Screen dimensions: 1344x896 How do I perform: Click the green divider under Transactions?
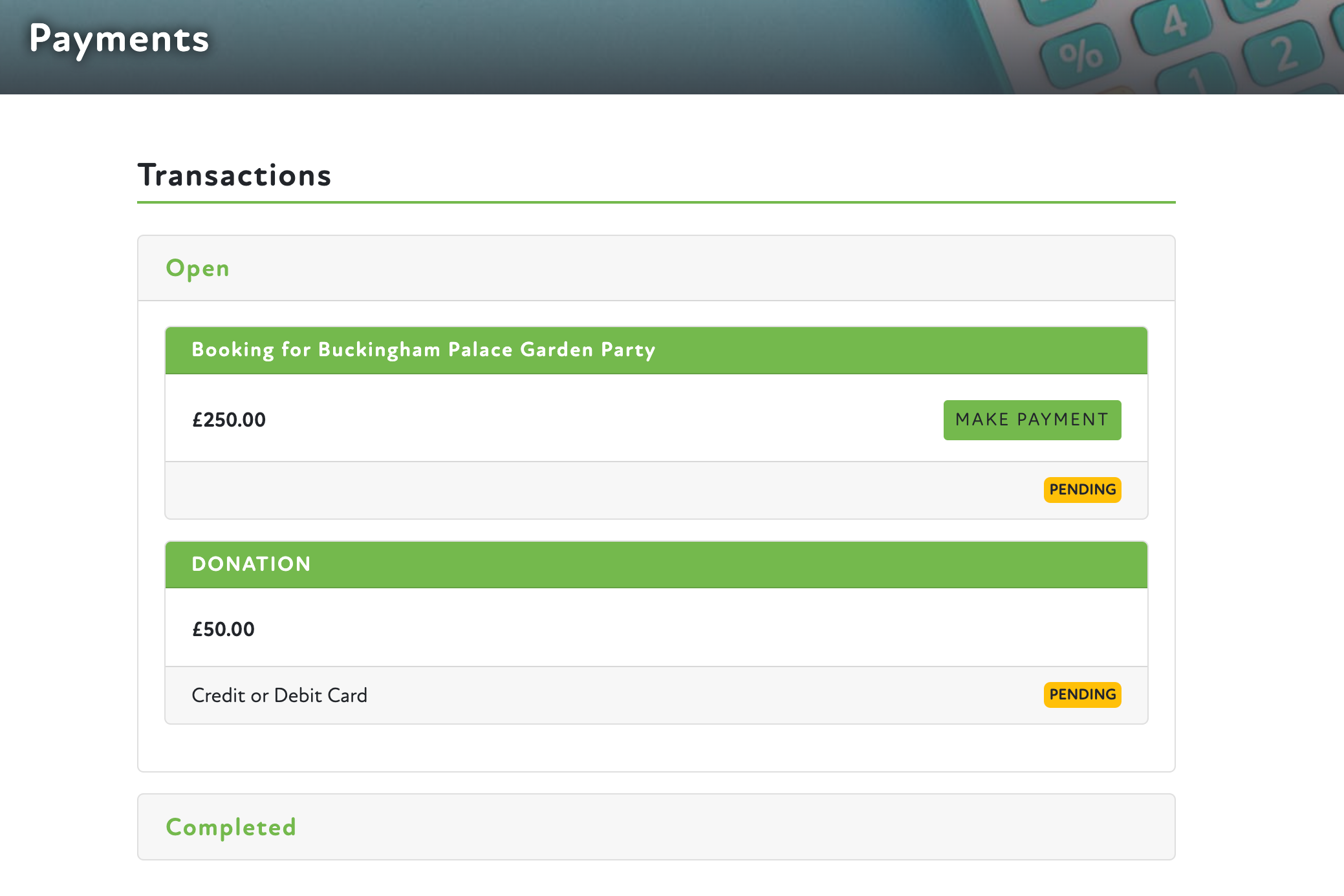[656, 202]
